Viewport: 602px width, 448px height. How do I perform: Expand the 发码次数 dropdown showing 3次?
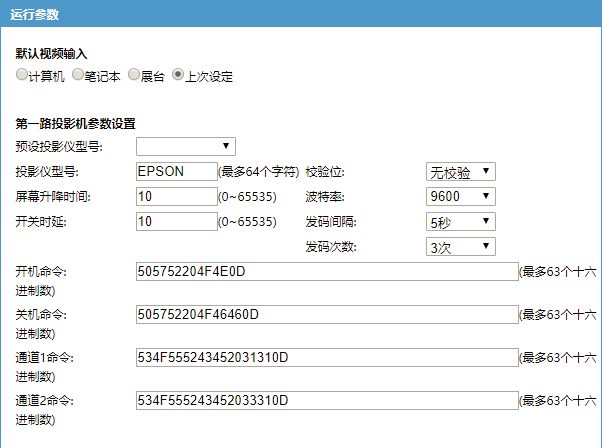click(x=460, y=246)
